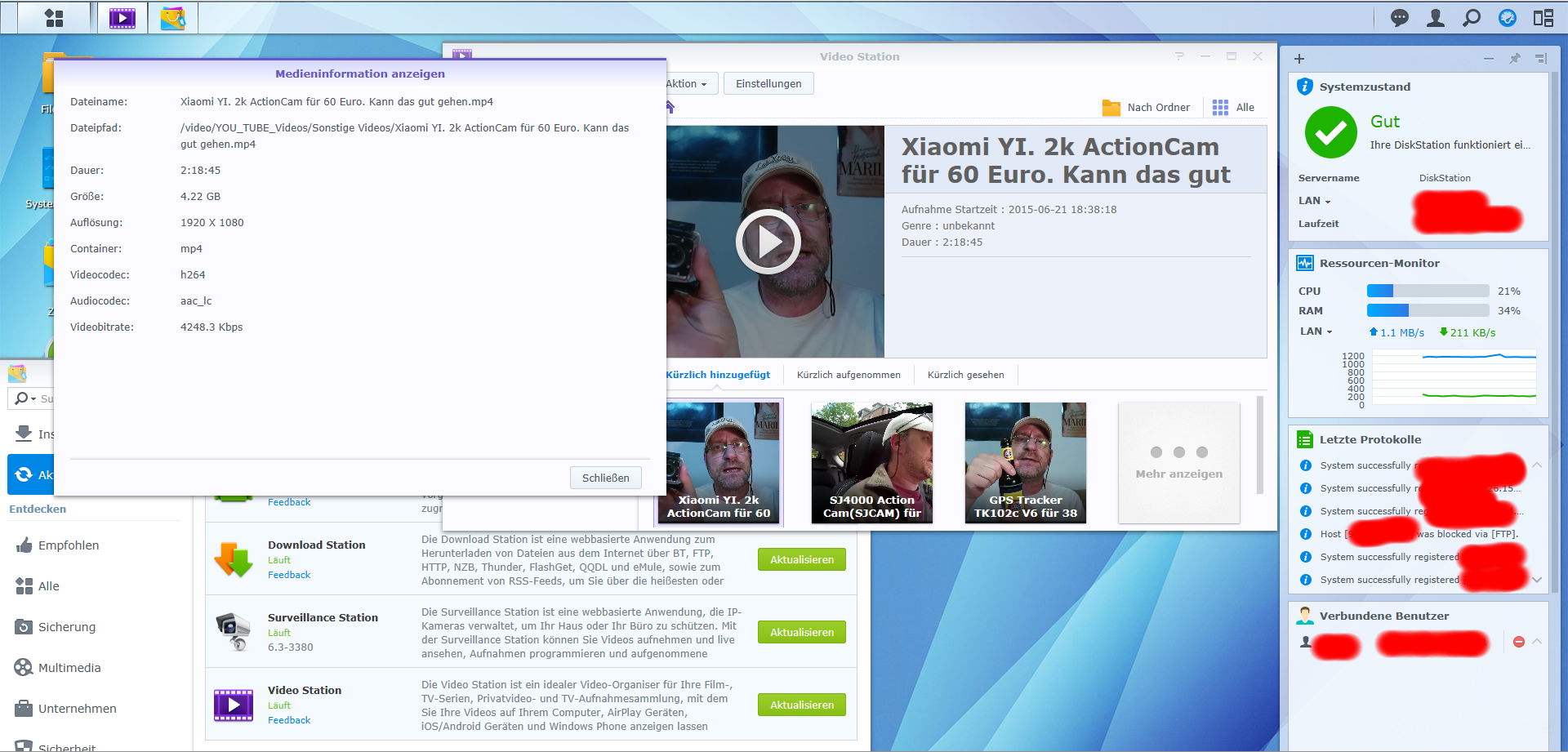This screenshot has width=1568, height=752.
Task: Switch to Video Station in taskbar
Action: coord(122,18)
